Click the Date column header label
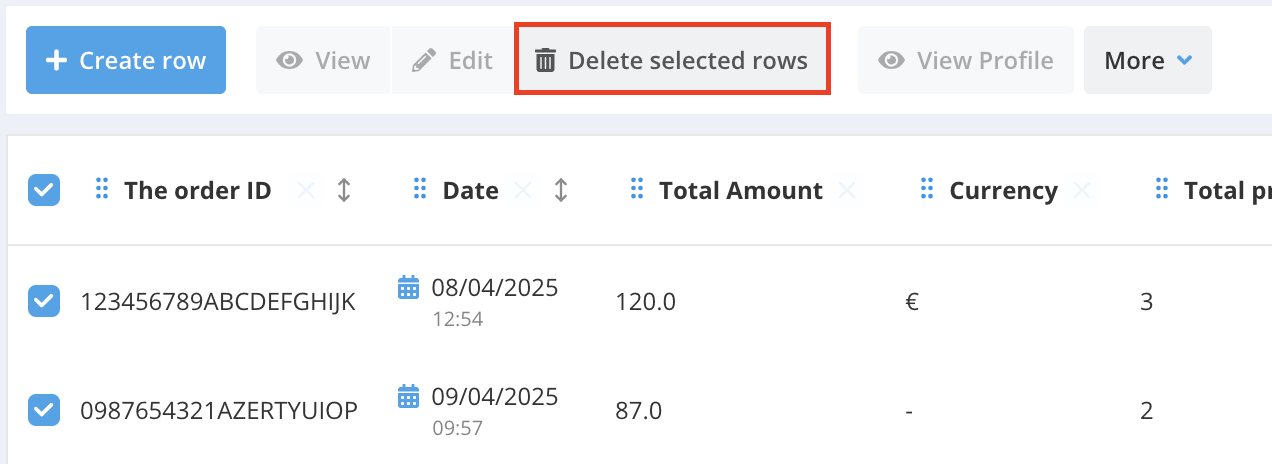The width and height of the screenshot is (1272, 464). tap(470, 190)
